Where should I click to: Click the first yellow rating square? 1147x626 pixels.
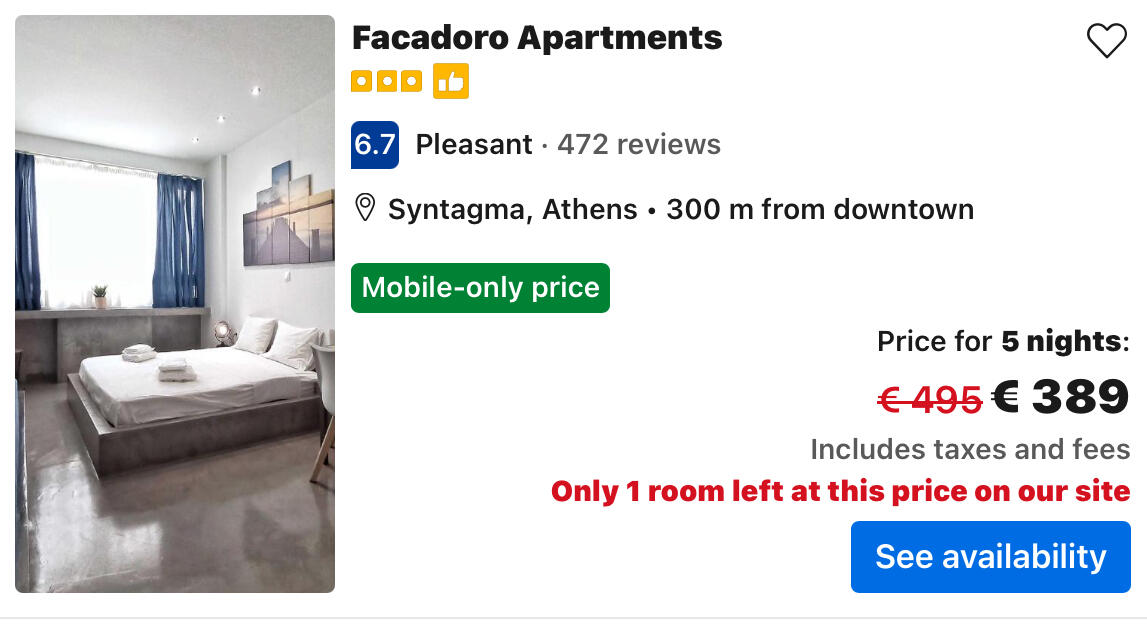tap(361, 81)
